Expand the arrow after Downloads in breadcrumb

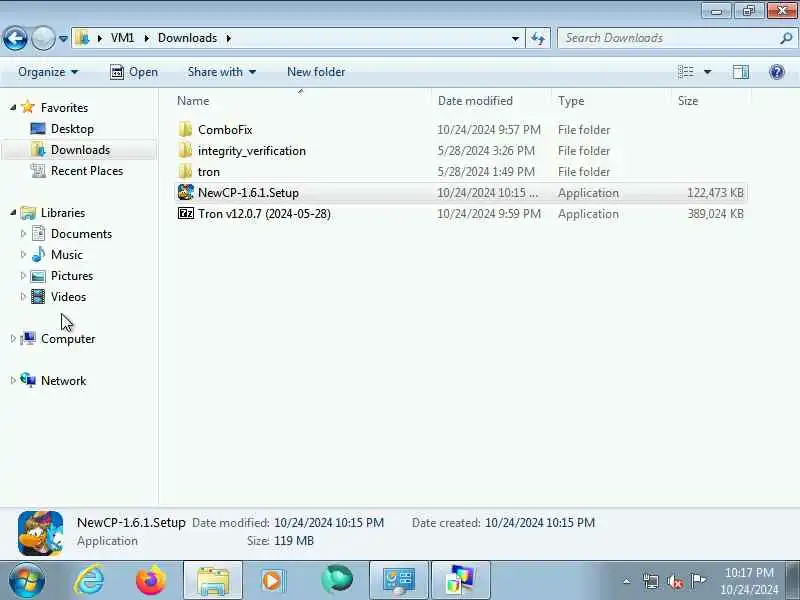[x=229, y=38]
